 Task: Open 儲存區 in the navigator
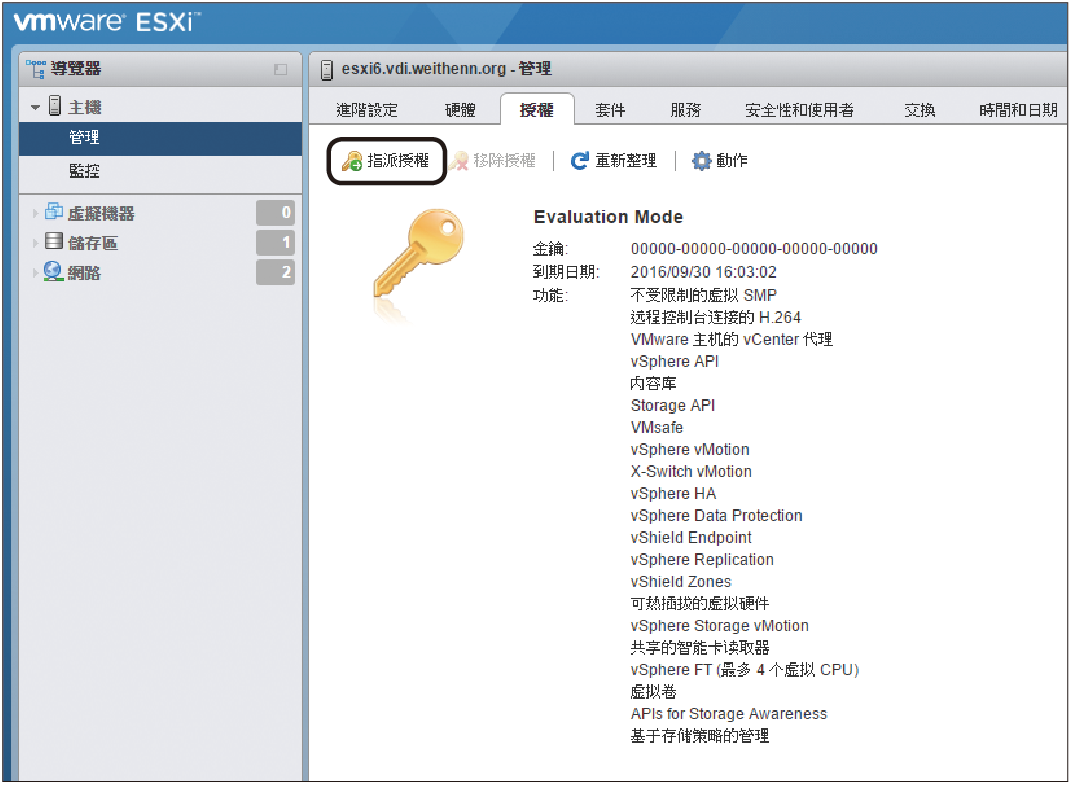[x=93, y=243]
